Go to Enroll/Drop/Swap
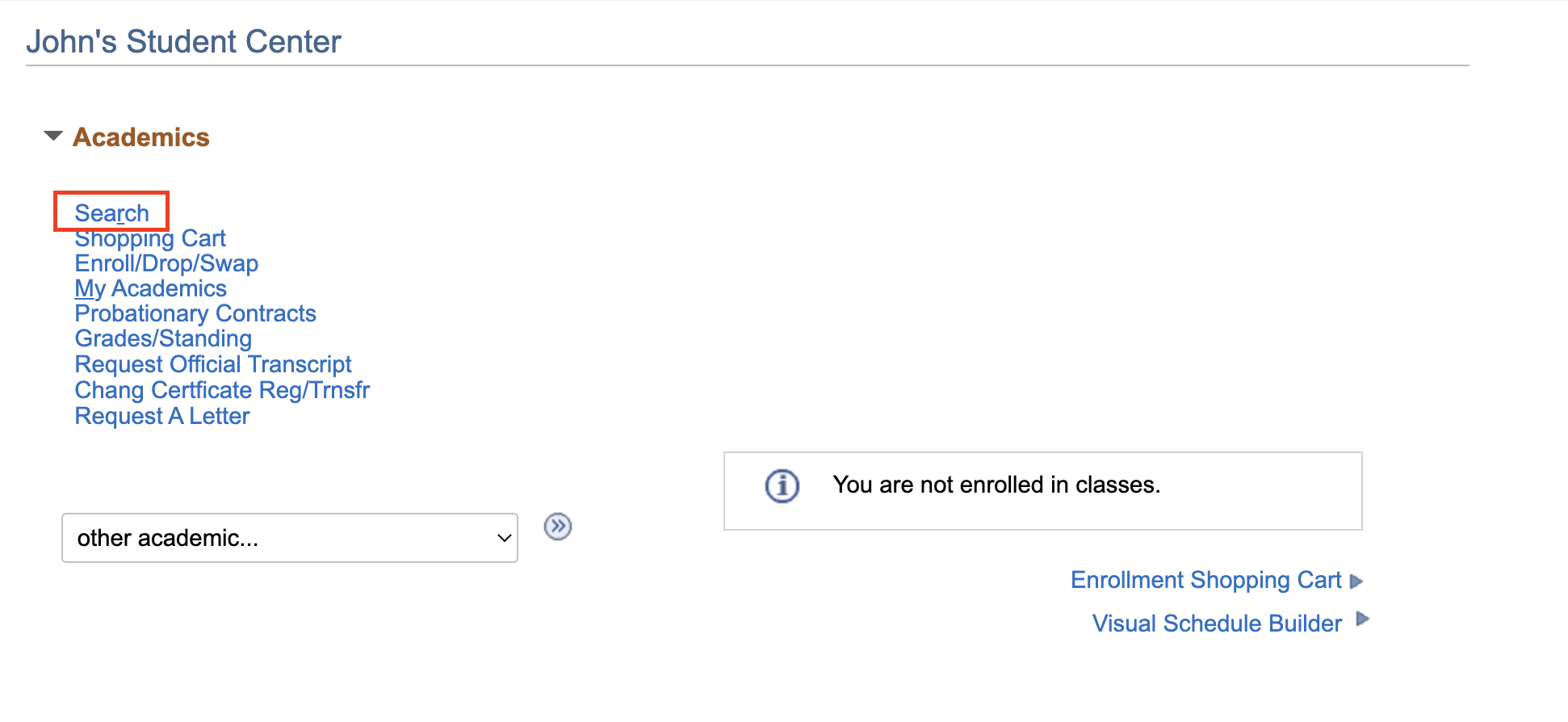Viewport: 1568px width, 722px height. click(166, 264)
